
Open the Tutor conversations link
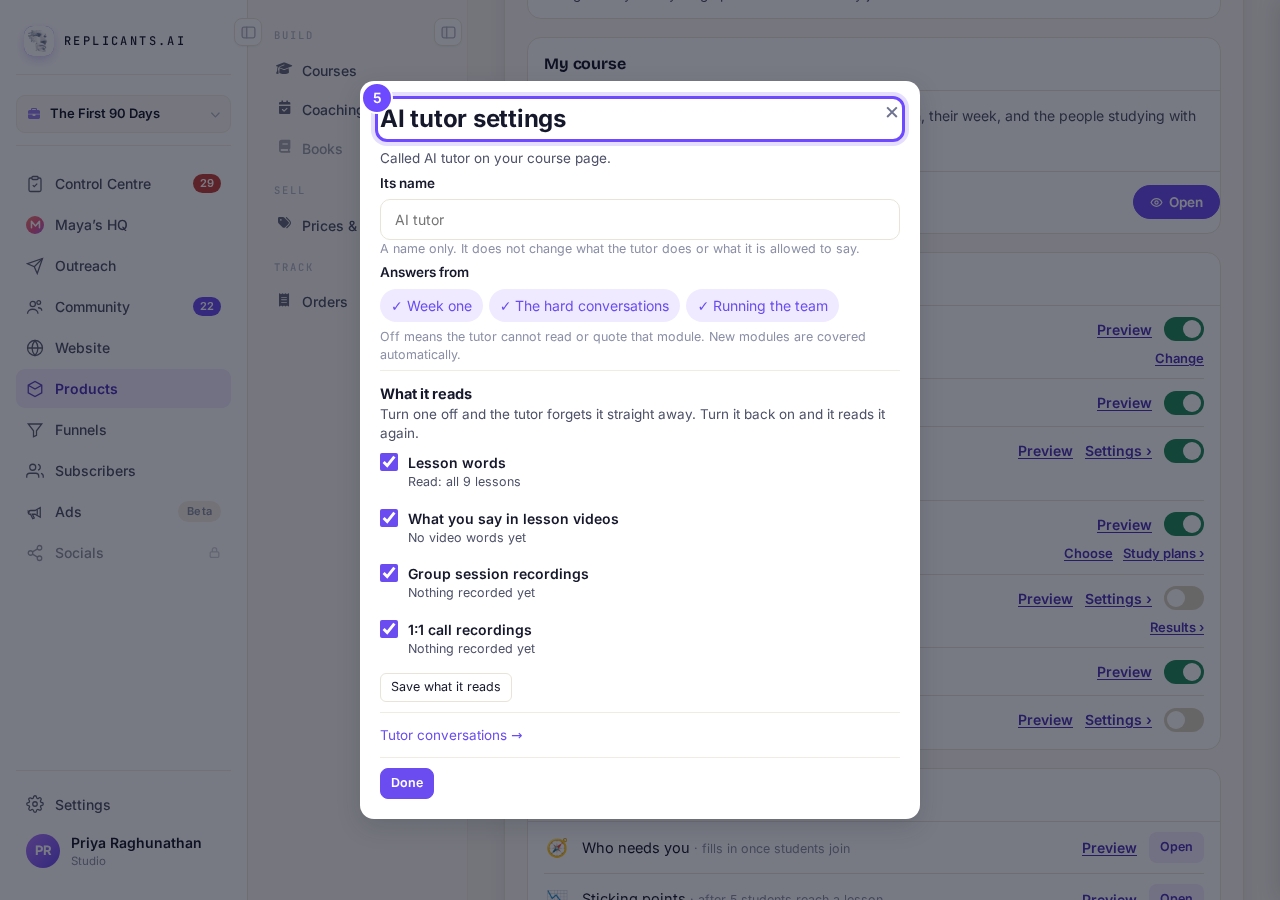451,735
